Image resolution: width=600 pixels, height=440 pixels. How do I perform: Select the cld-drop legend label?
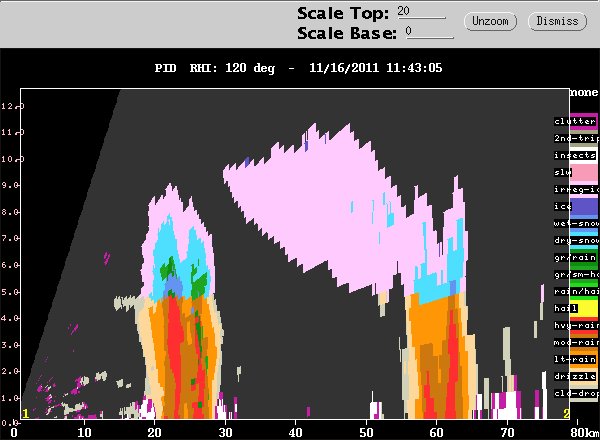(x=576, y=393)
